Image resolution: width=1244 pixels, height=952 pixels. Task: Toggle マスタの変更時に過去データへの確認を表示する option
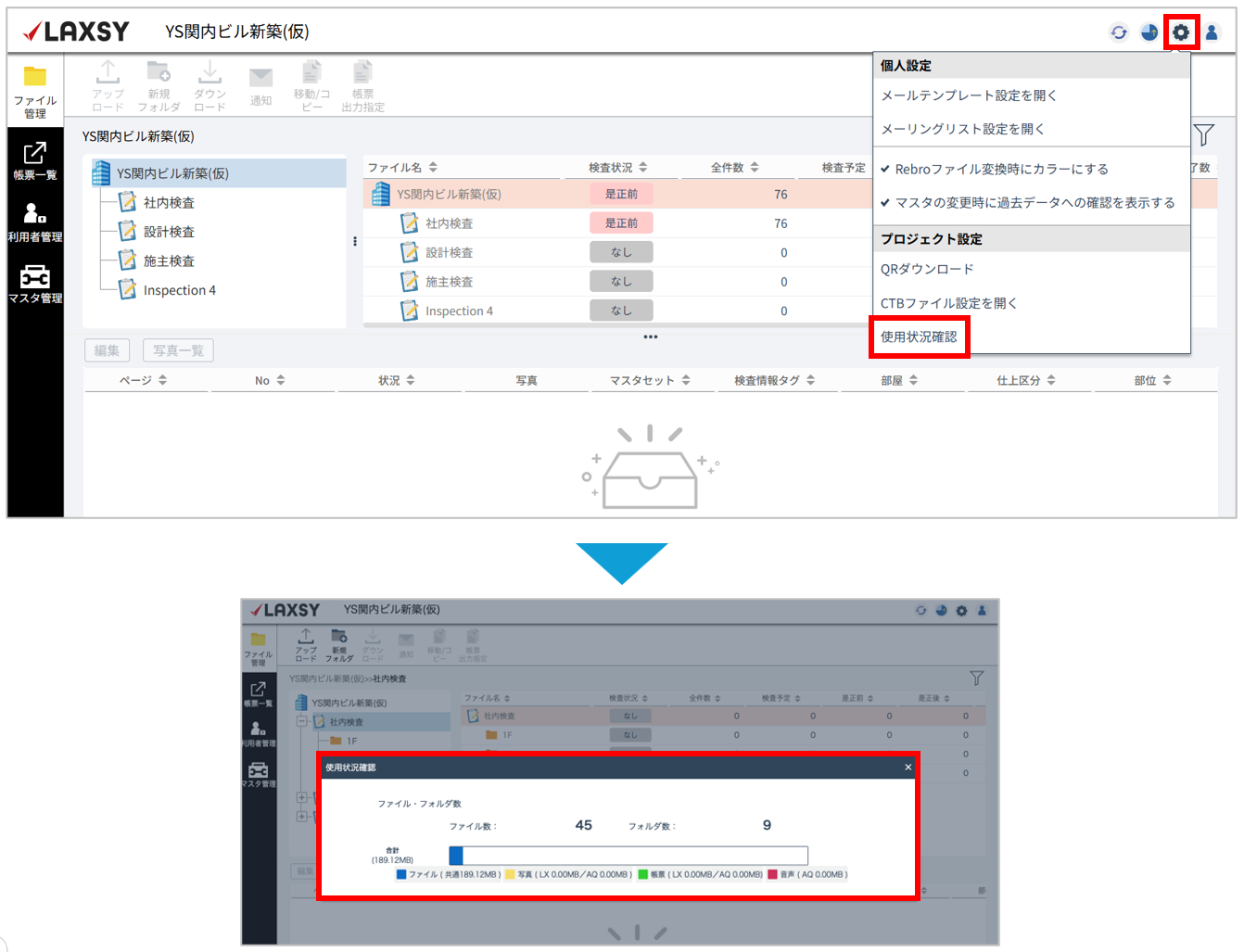point(1034,202)
